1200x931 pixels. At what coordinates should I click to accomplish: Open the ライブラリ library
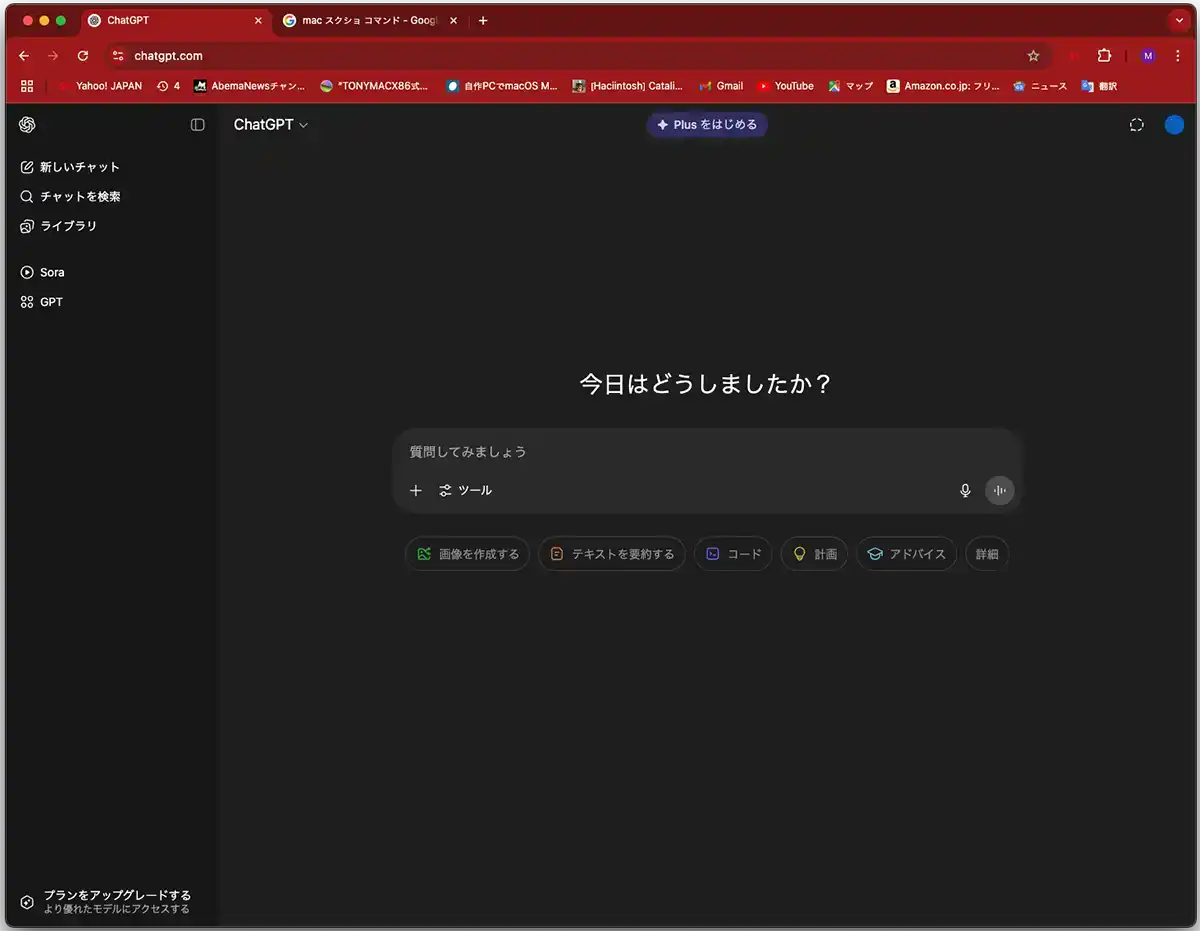point(59,226)
